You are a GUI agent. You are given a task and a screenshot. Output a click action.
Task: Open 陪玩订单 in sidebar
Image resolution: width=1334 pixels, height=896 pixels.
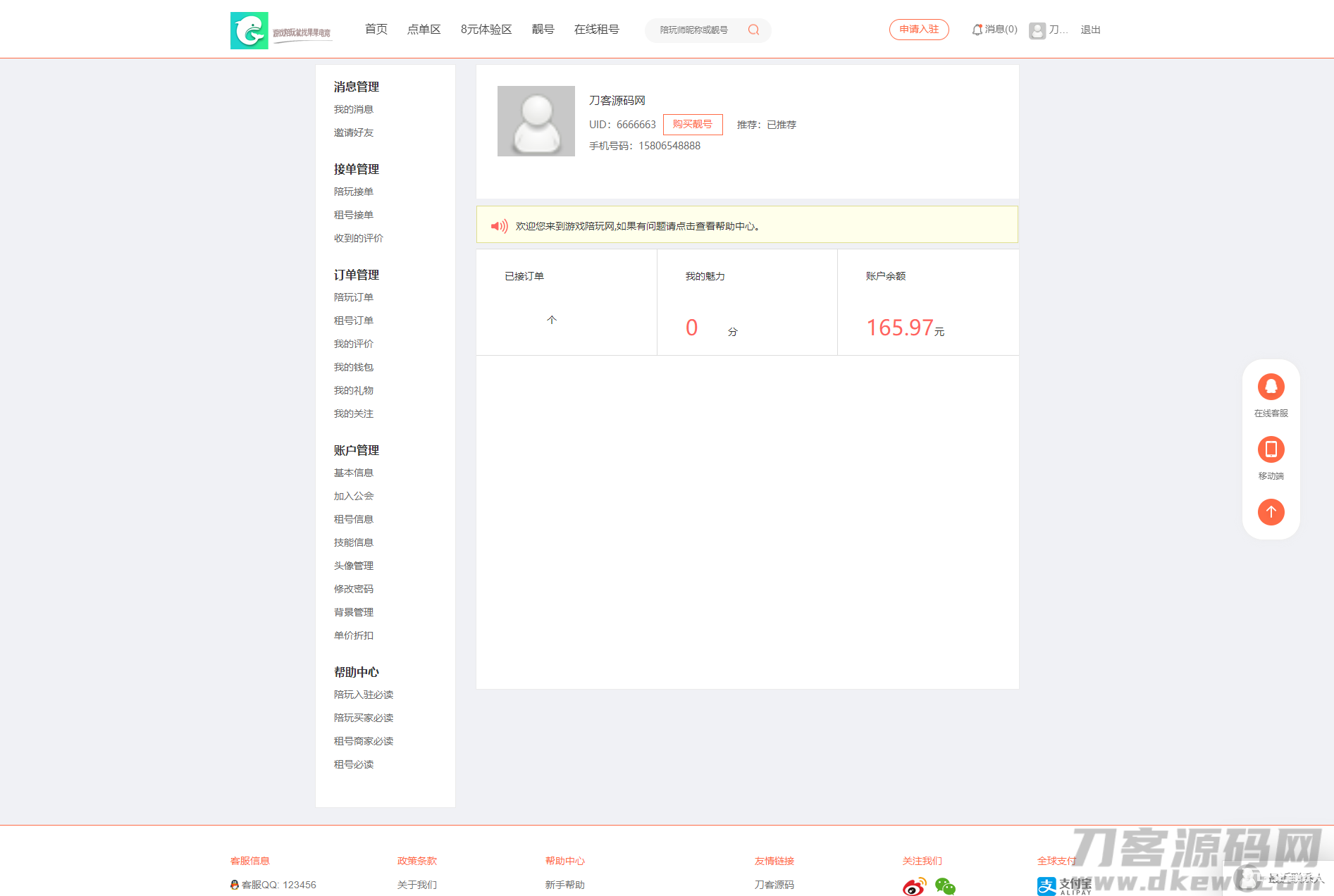(354, 297)
